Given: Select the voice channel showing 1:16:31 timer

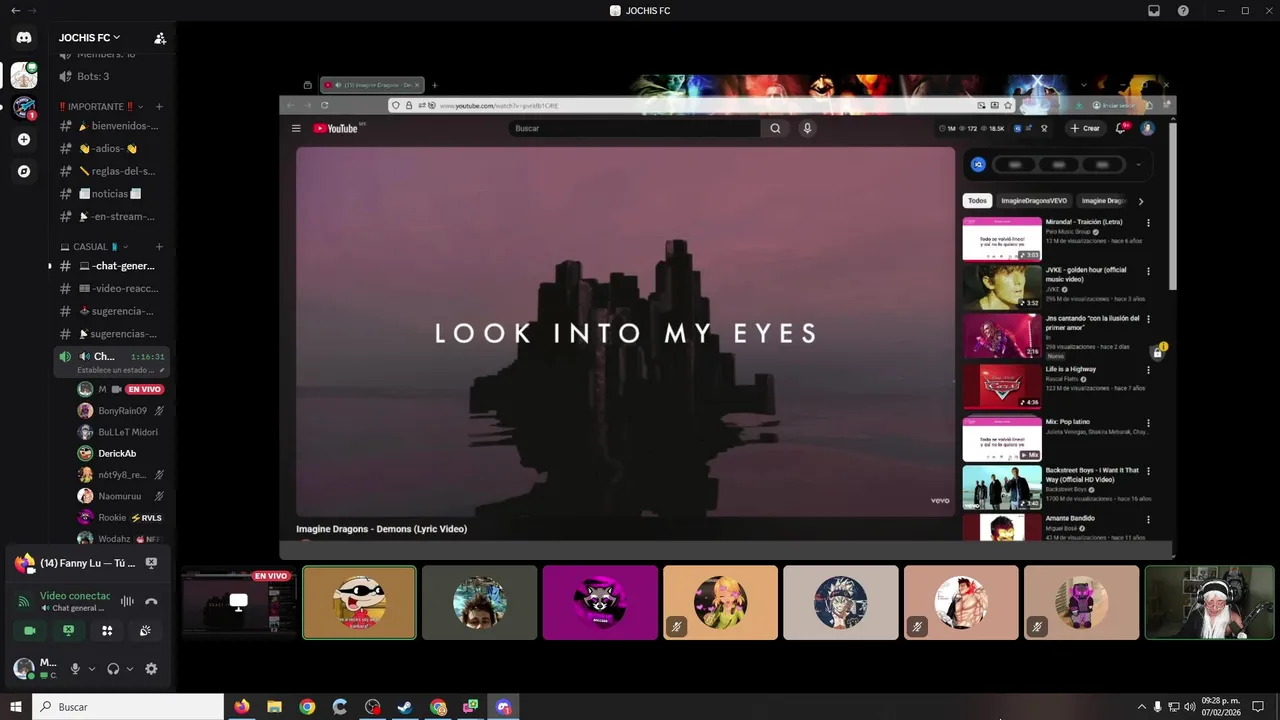Looking at the screenshot, I should coord(110,361).
